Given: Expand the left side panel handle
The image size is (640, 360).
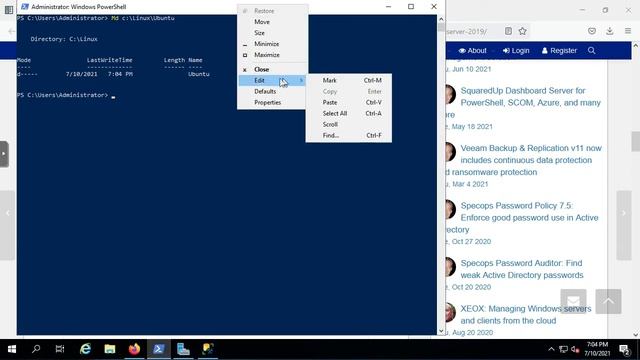Looking at the screenshot, I should 4,154.
